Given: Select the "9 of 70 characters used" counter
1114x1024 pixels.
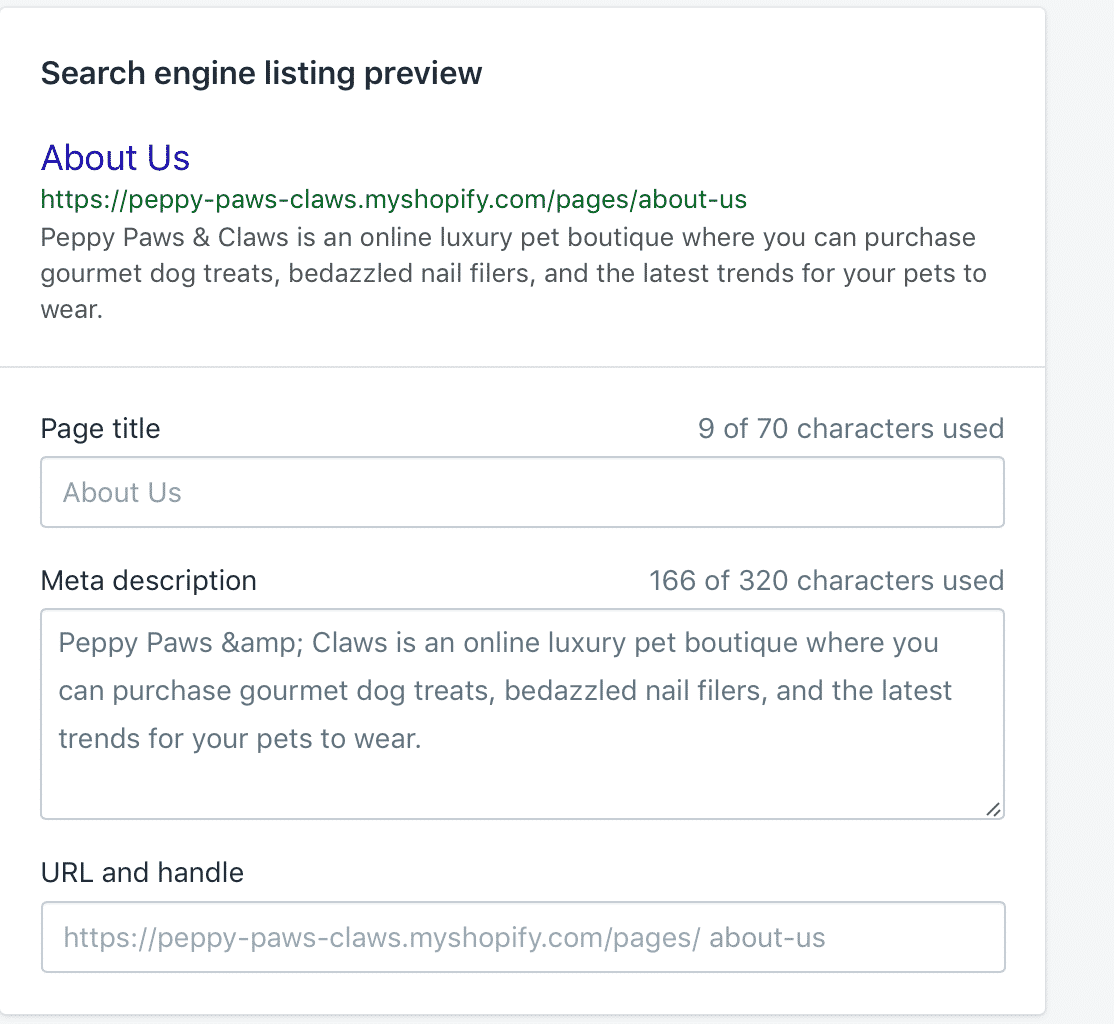Looking at the screenshot, I should pos(850,429).
